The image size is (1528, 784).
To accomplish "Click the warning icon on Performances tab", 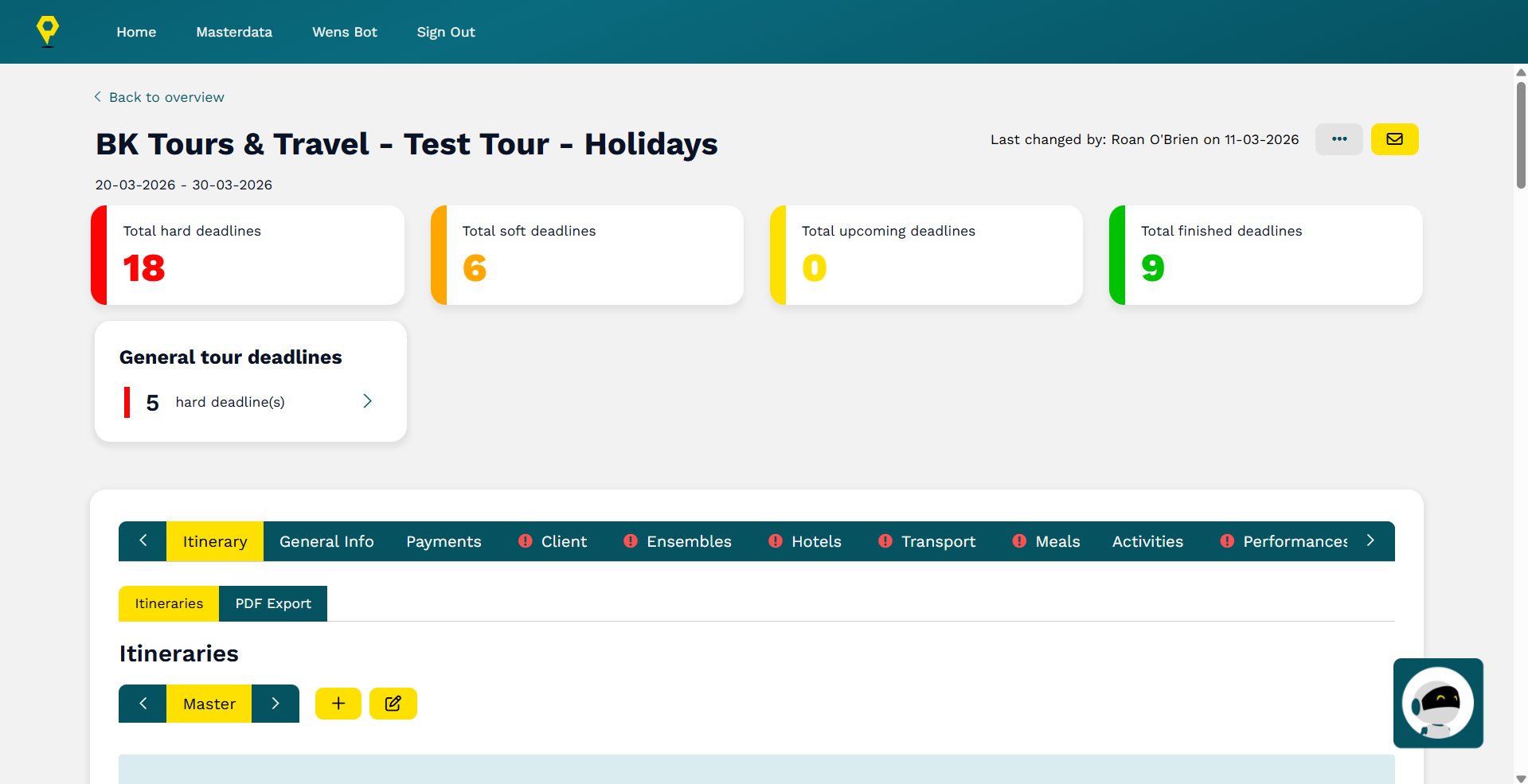I will pos(1227,541).
